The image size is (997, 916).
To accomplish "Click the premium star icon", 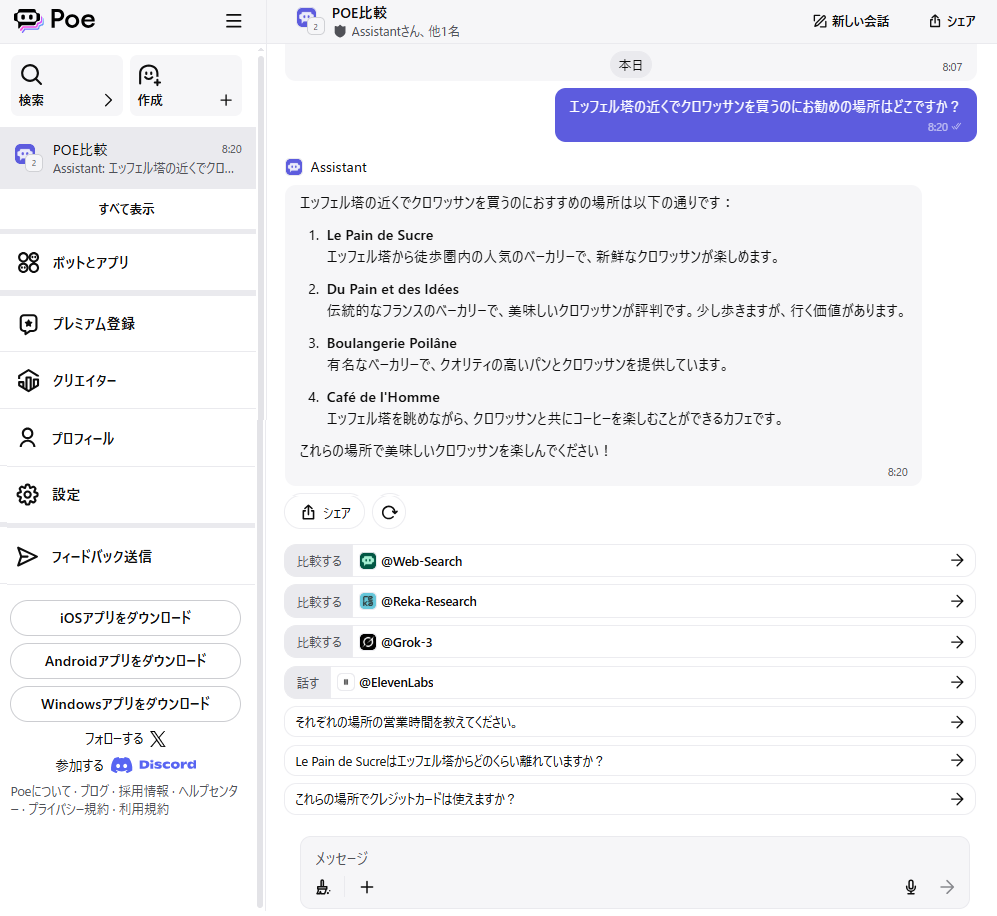I will point(28,324).
